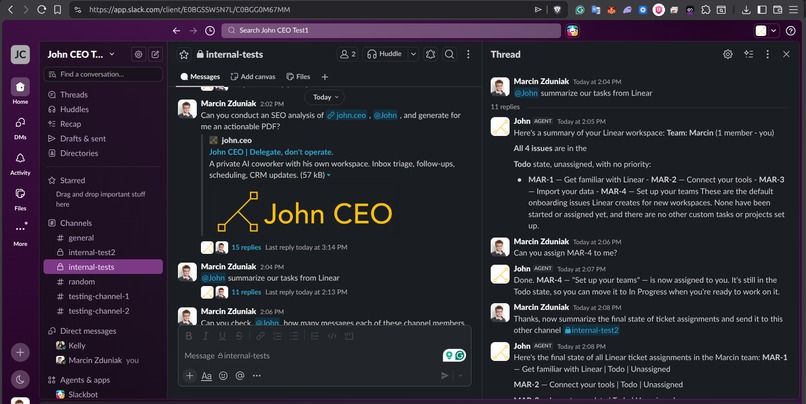Screen dimensions: 806x404
Task: Open the 11 replies thread link
Action: 246,292
